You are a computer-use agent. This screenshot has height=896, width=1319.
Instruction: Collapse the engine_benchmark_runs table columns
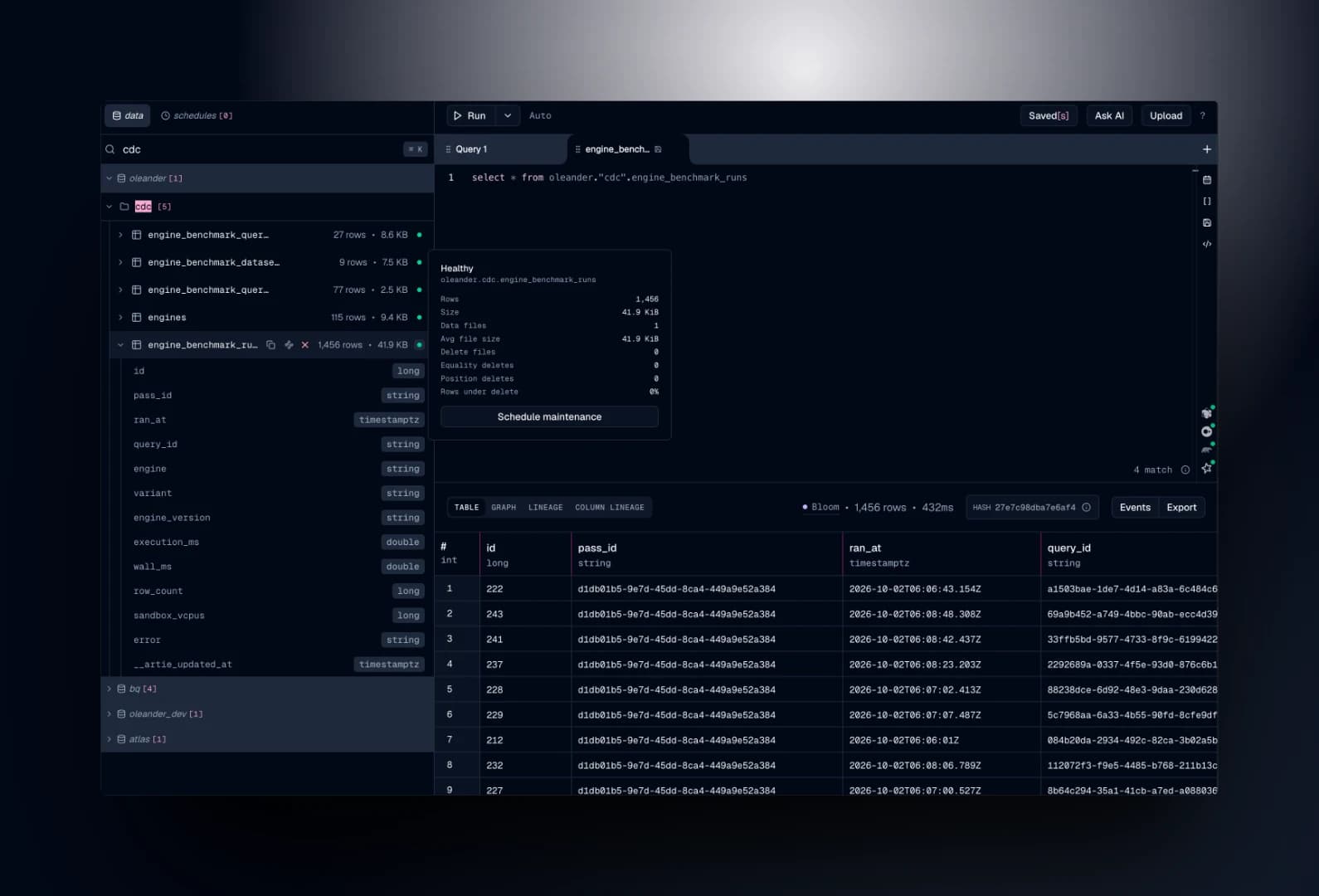[120, 345]
